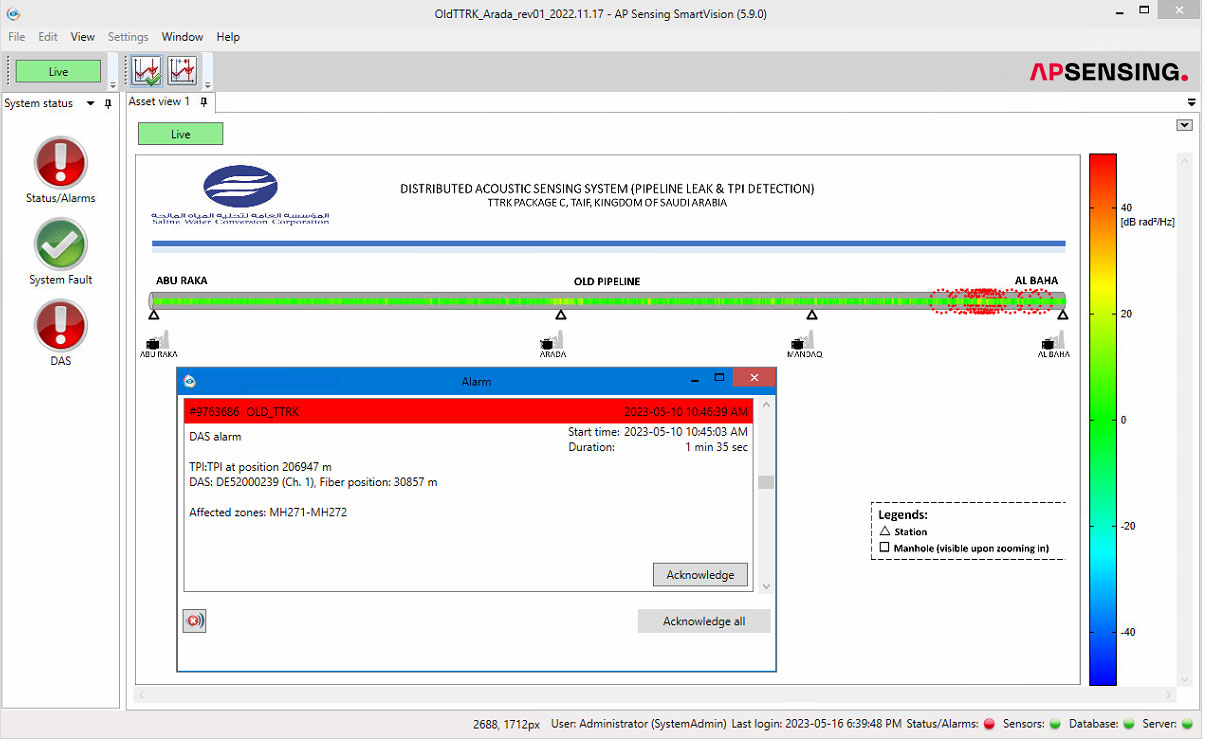Open the View menu

tap(83, 37)
